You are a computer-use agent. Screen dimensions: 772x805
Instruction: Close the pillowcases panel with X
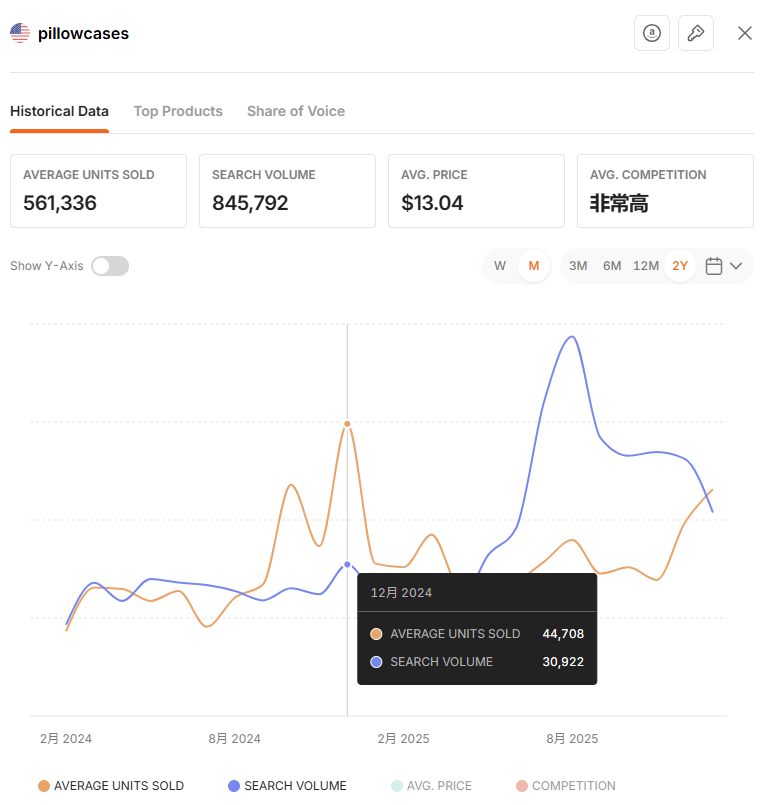745,33
